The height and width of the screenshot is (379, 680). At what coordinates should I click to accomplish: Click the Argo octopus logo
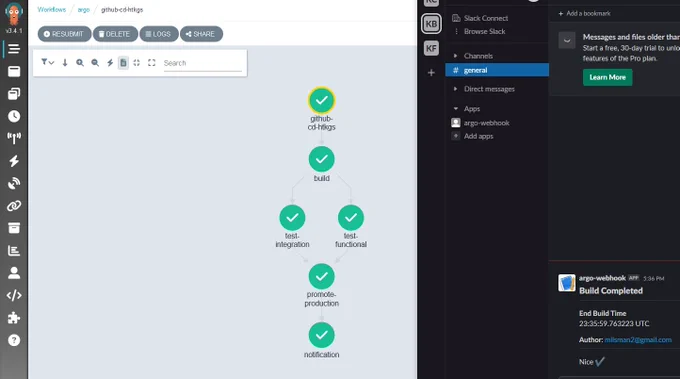click(14, 15)
